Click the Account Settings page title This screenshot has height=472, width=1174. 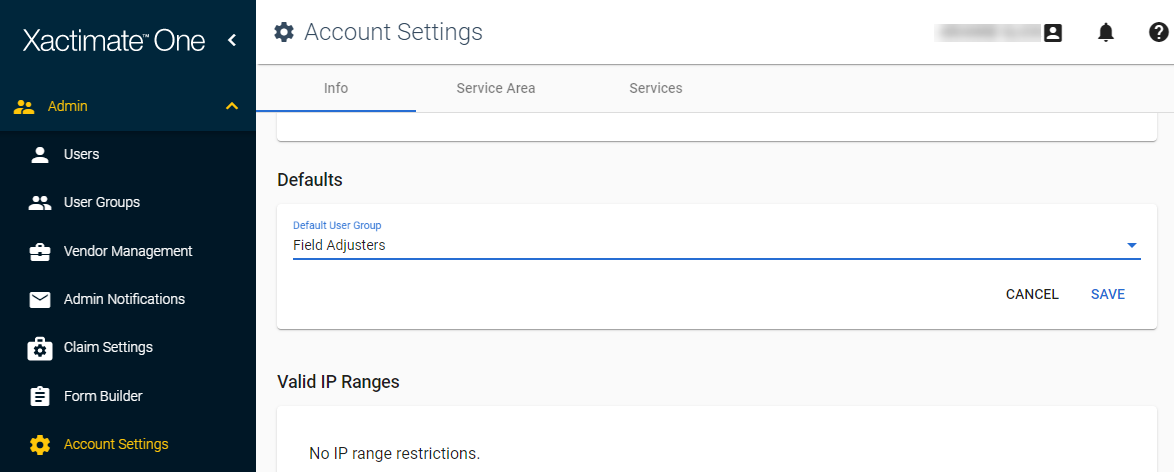pyautogui.click(x=393, y=32)
